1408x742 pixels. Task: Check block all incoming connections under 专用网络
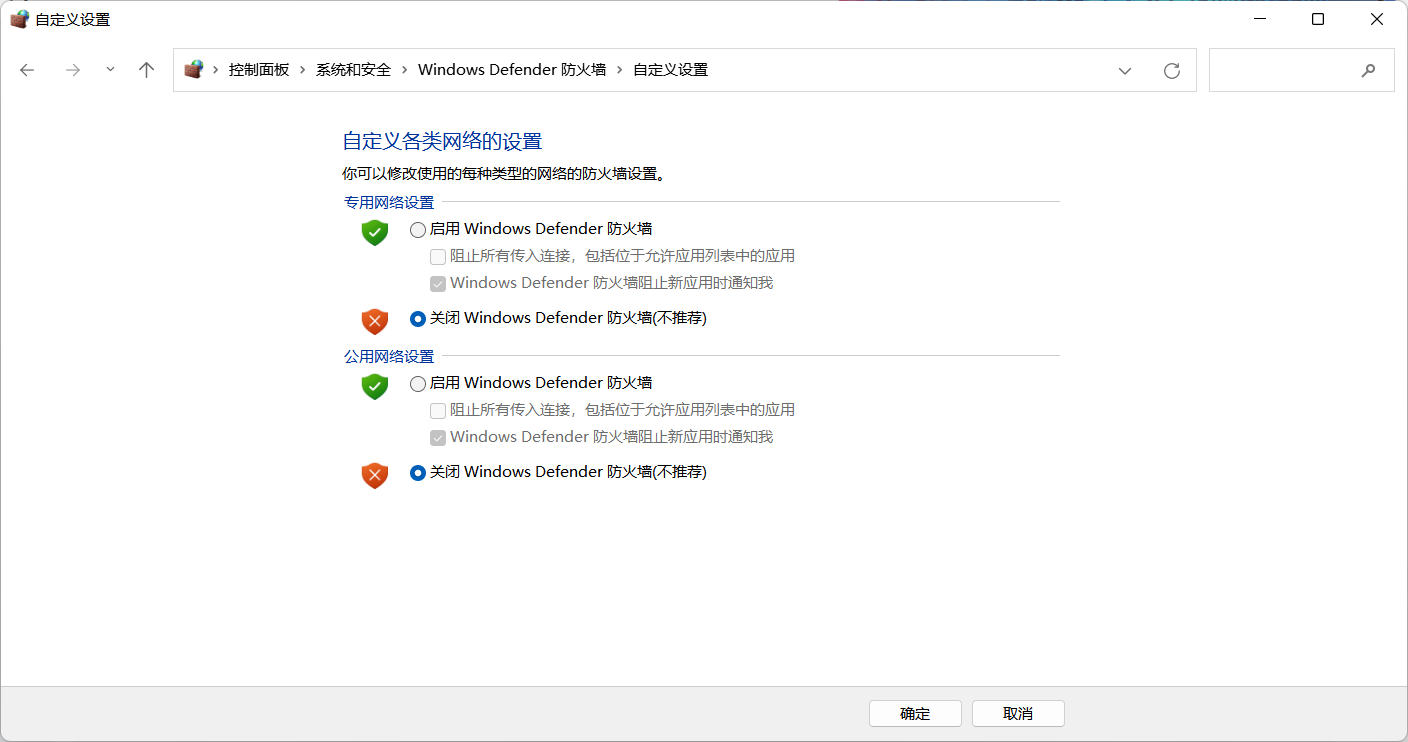pyautogui.click(x=438, y=256)
